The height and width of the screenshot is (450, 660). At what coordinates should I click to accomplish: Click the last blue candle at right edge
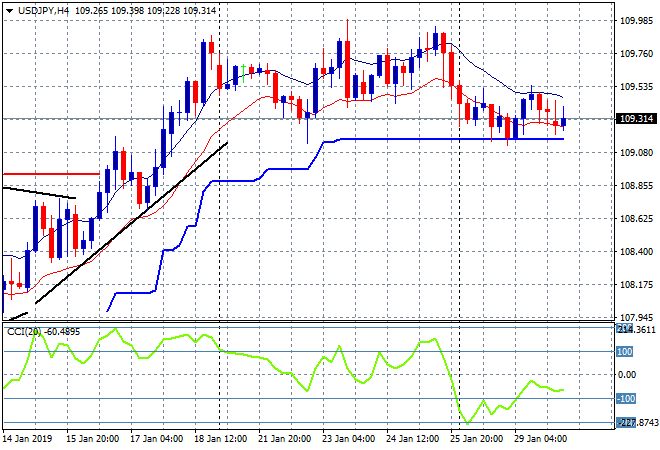[564, 122]
